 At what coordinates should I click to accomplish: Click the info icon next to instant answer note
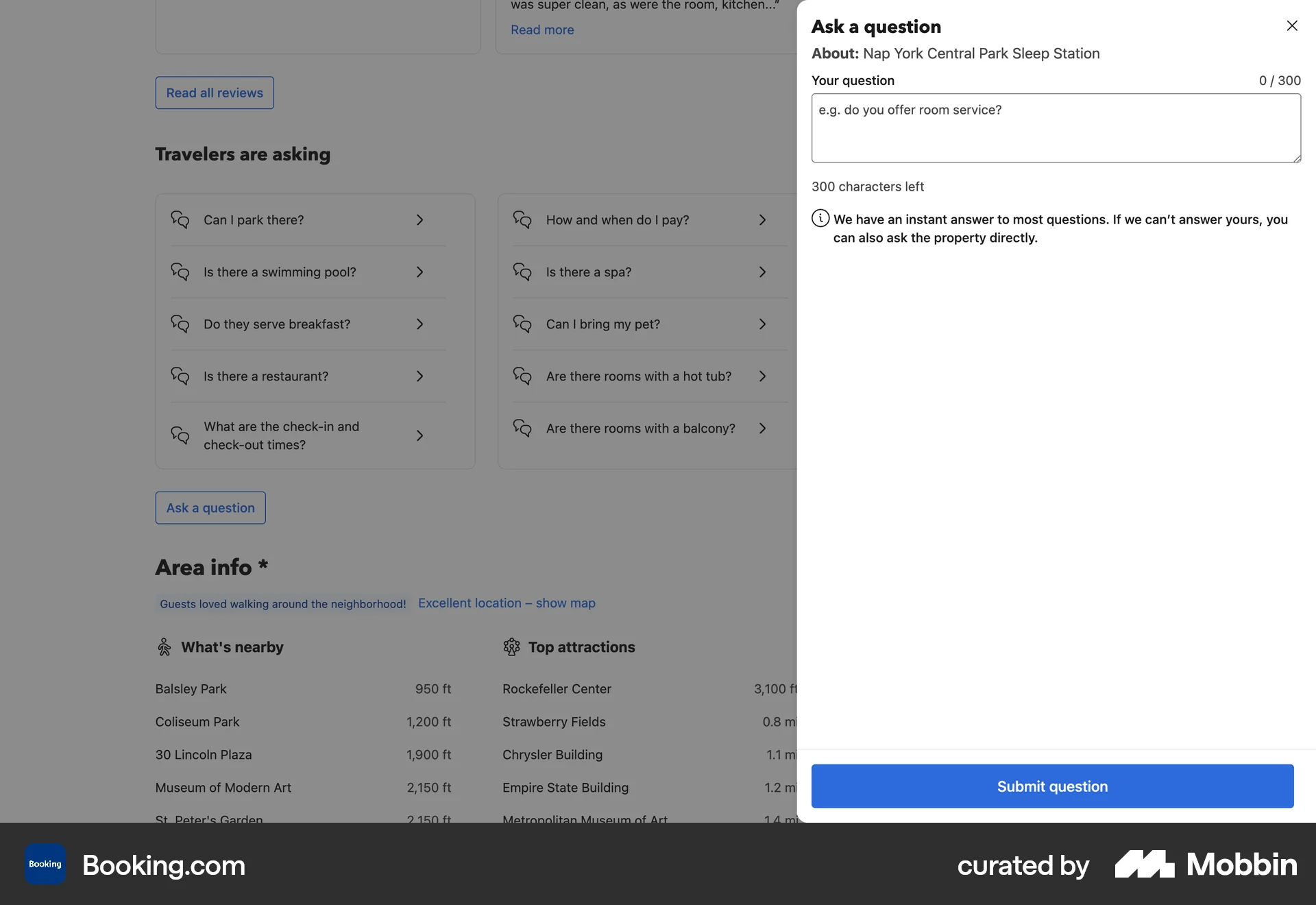820,218
